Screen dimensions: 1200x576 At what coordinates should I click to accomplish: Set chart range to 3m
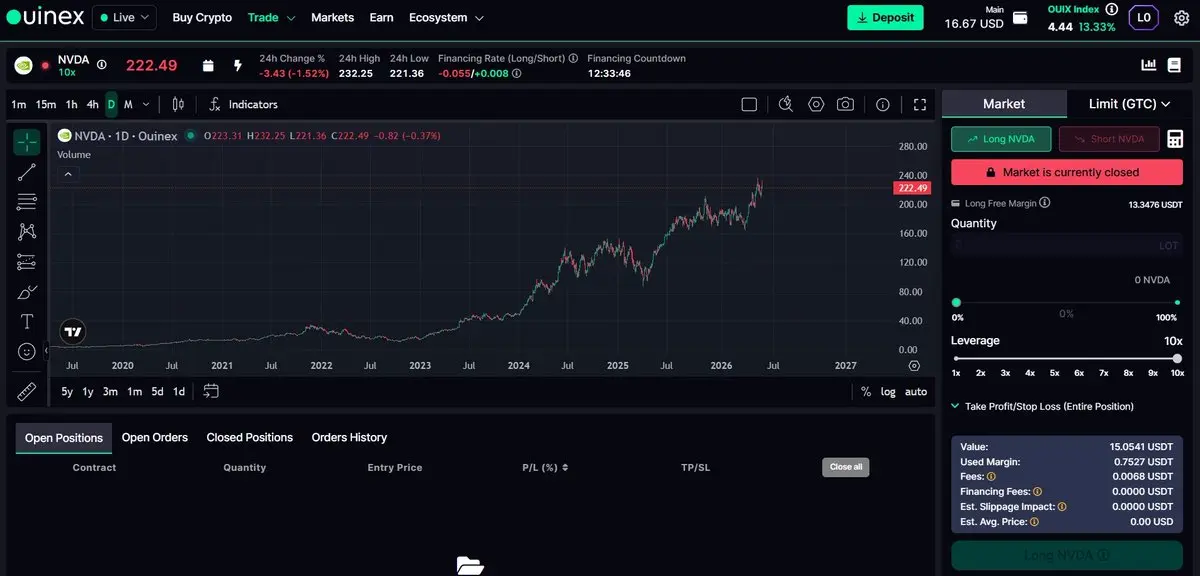pyautogui.click(x=110, y=392)
